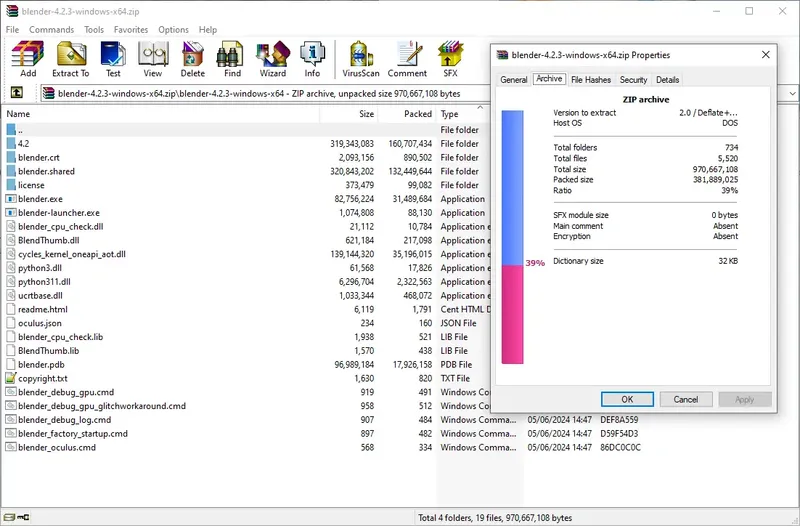800x526 pixels.
Task: Open the Commands menu
Action: click(x=52, y=30)
